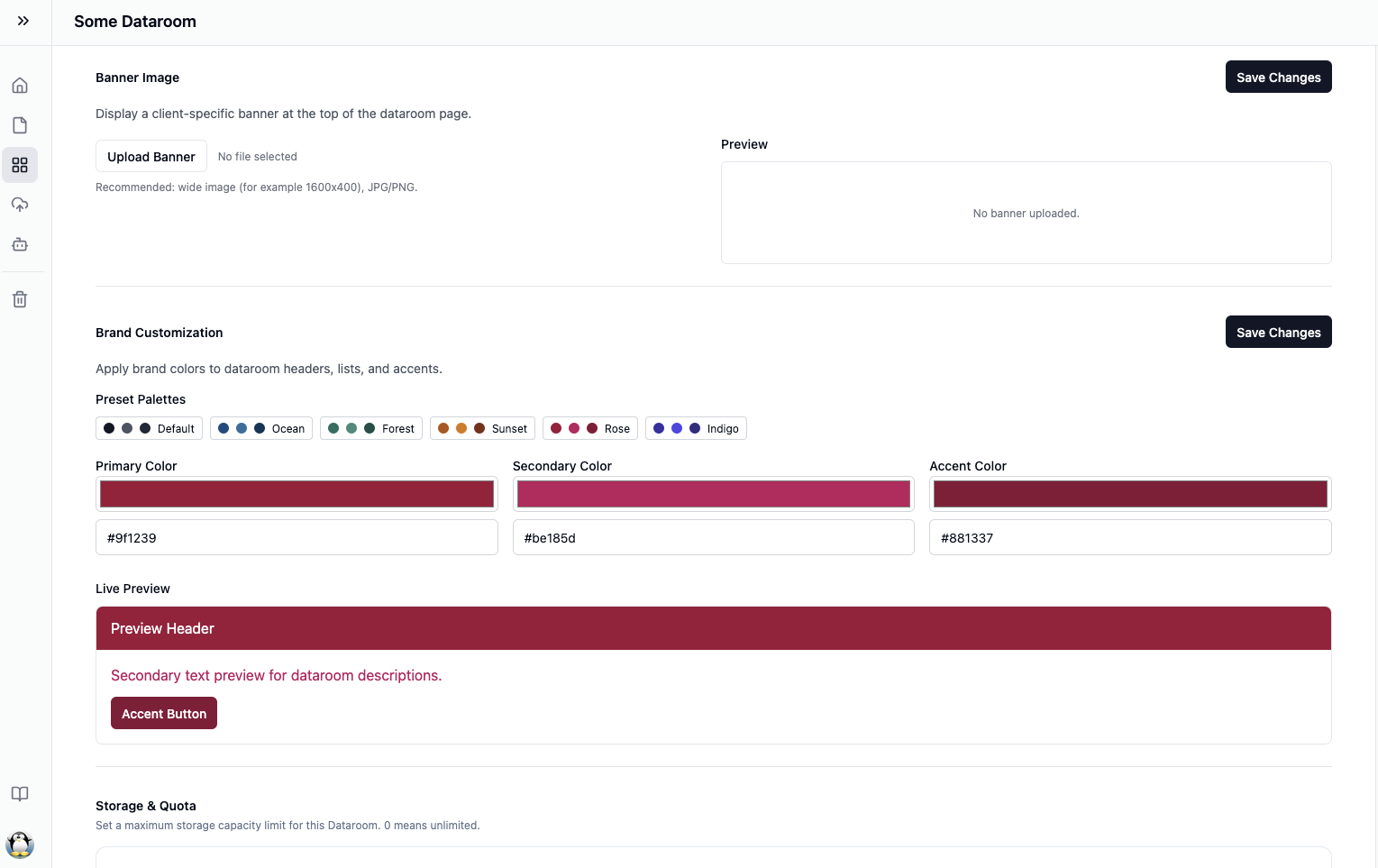The width and height of the screenshot is (1378, 868).
Task: Click the 'Some Dataroom' page title
Action: 135,22
